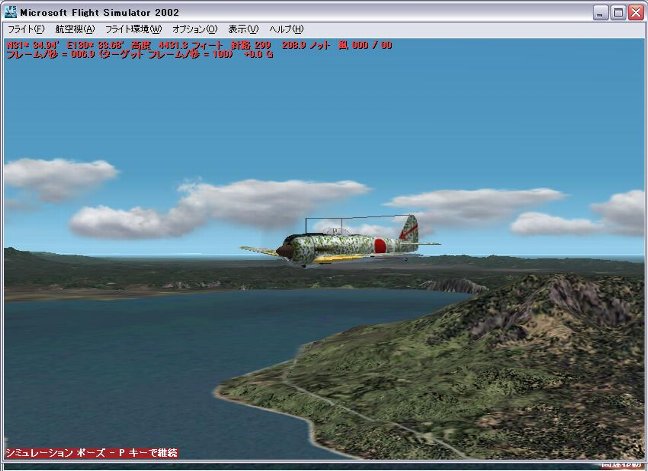Open the フライト (Flight) menu
Viewport: 648px width, 471px height.
(x=26, y=29)
